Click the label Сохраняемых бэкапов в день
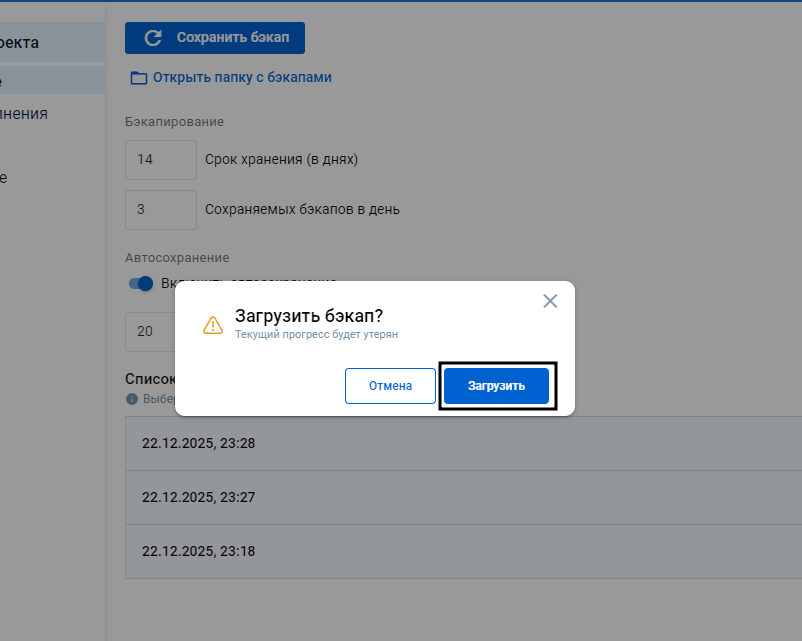 (x=302, y=210)
